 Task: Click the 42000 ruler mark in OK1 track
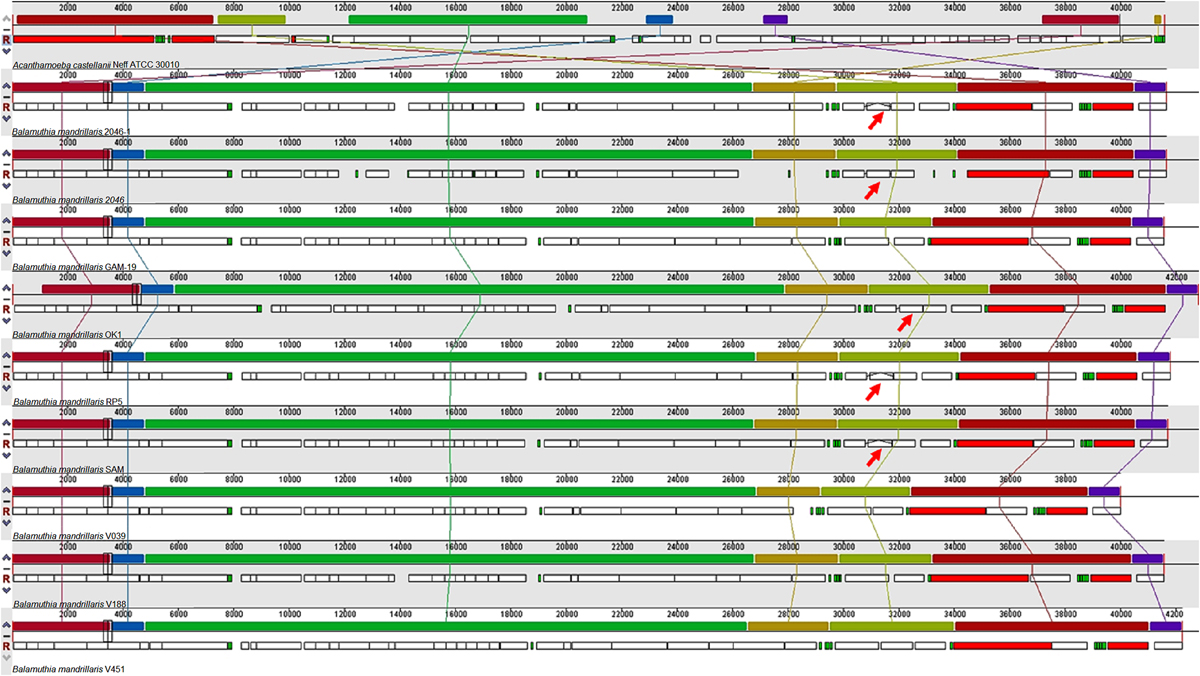pos(1176,276)
